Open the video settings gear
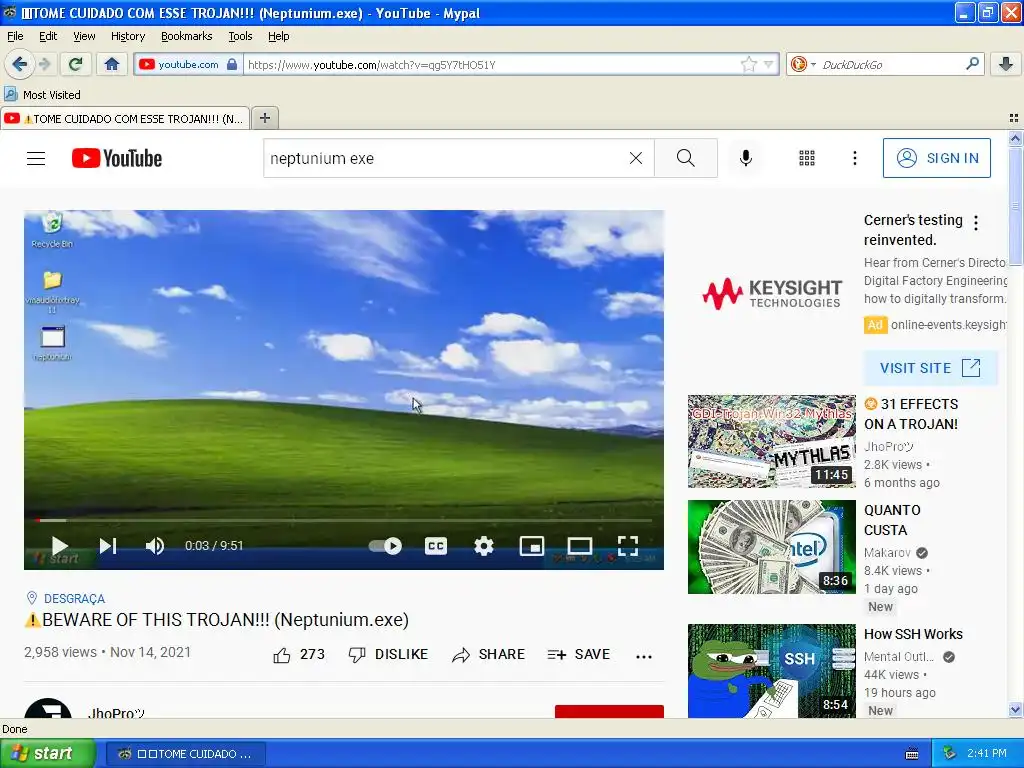Screen dimensions: 1024x768 tap(483, 546)
